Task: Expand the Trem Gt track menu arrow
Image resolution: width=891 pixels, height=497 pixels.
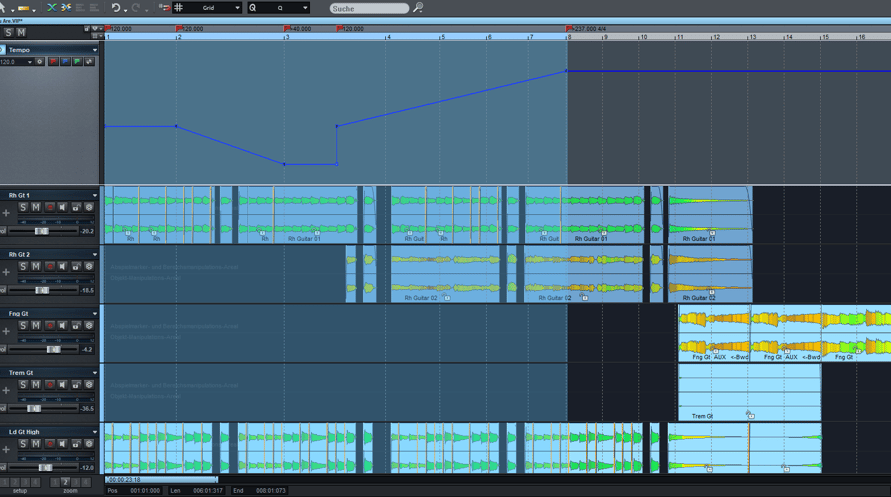Action: 94,373
